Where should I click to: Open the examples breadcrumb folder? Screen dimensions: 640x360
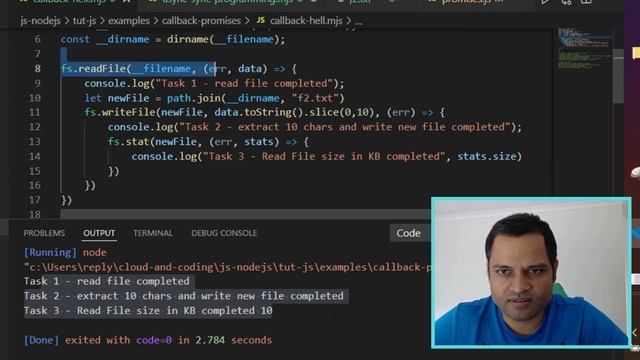[129, 21]
